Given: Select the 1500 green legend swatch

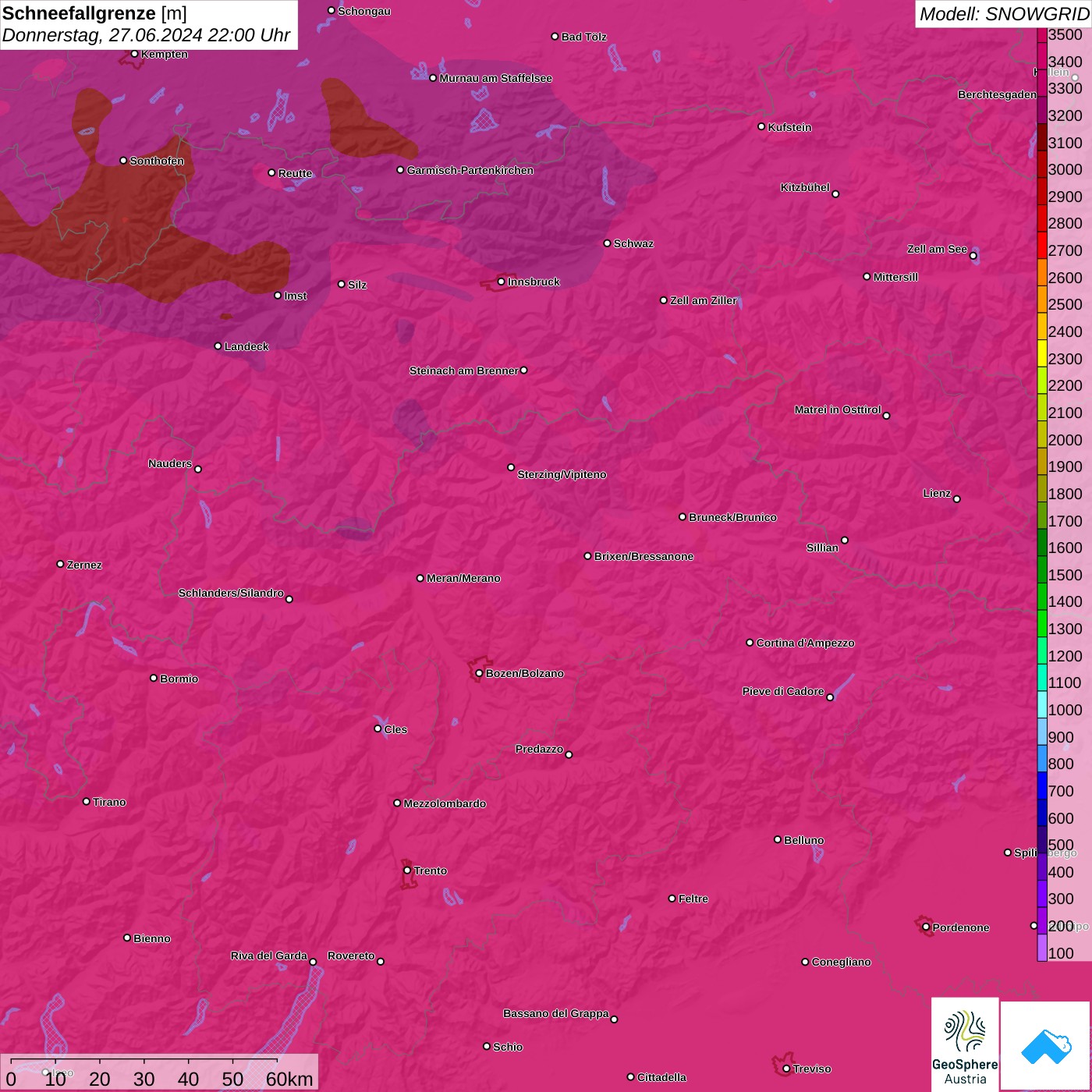Looking at the screenshot, I should pos(1042,569).
